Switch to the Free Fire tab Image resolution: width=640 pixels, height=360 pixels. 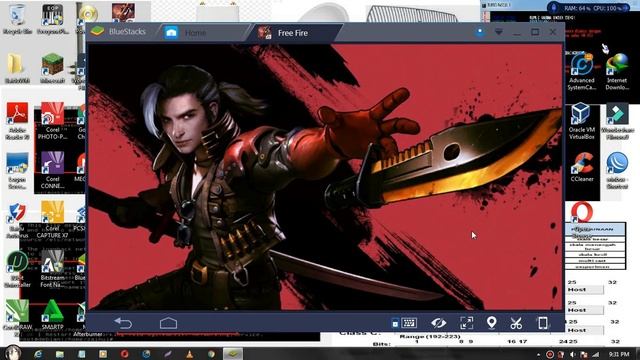pos(292,33)
